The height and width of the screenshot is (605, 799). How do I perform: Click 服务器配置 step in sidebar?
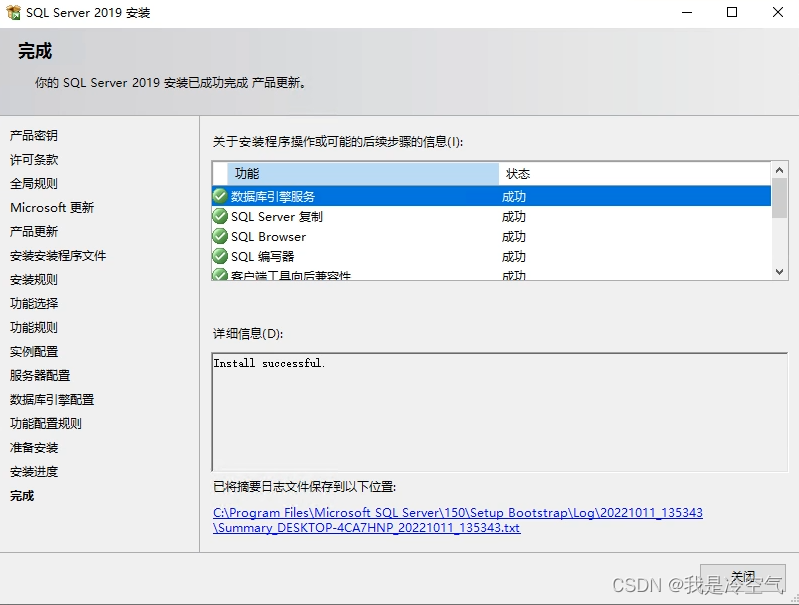(40, 375)
